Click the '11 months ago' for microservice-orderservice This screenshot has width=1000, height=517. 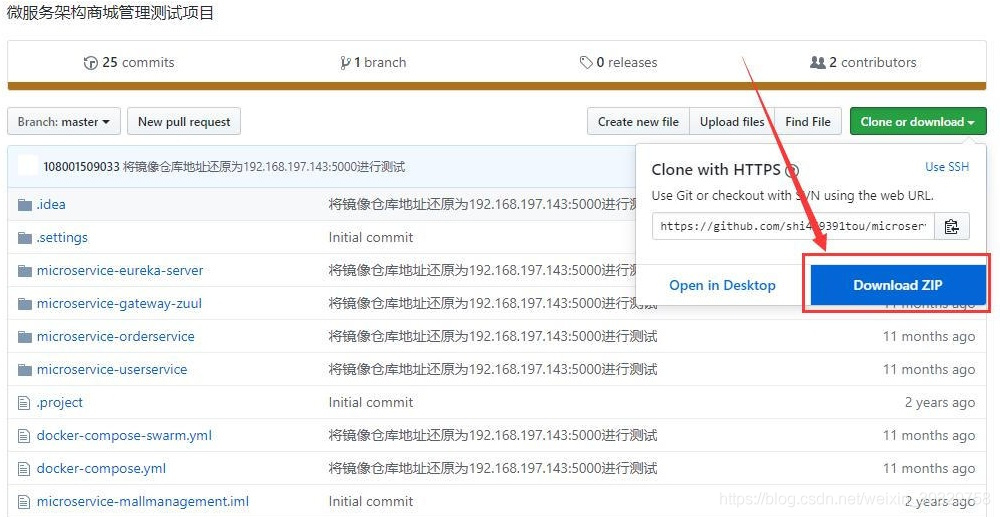click(929, 337)
